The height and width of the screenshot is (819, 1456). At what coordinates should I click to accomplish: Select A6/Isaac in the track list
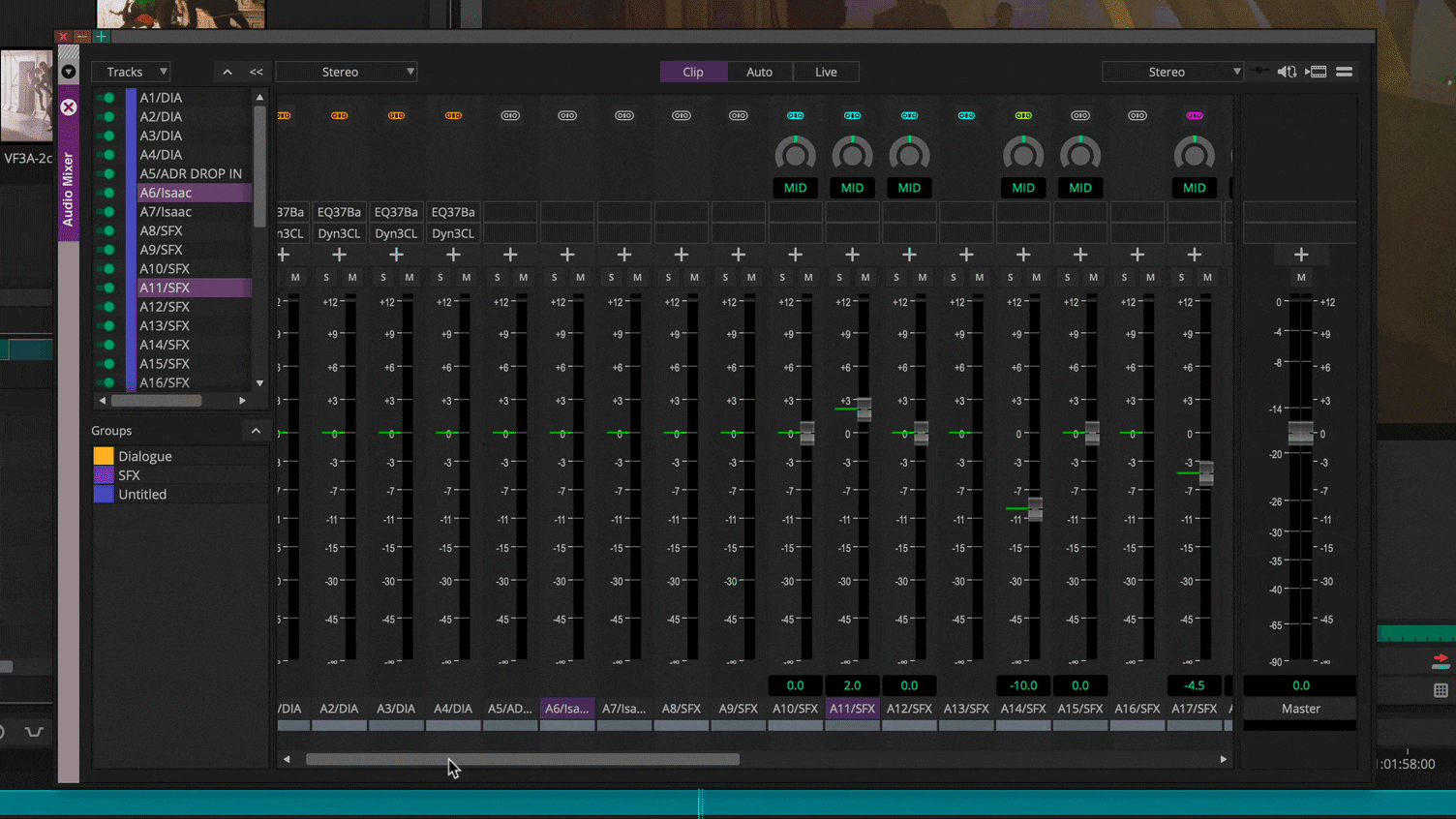pyautogui.click(x=194, y=193)
